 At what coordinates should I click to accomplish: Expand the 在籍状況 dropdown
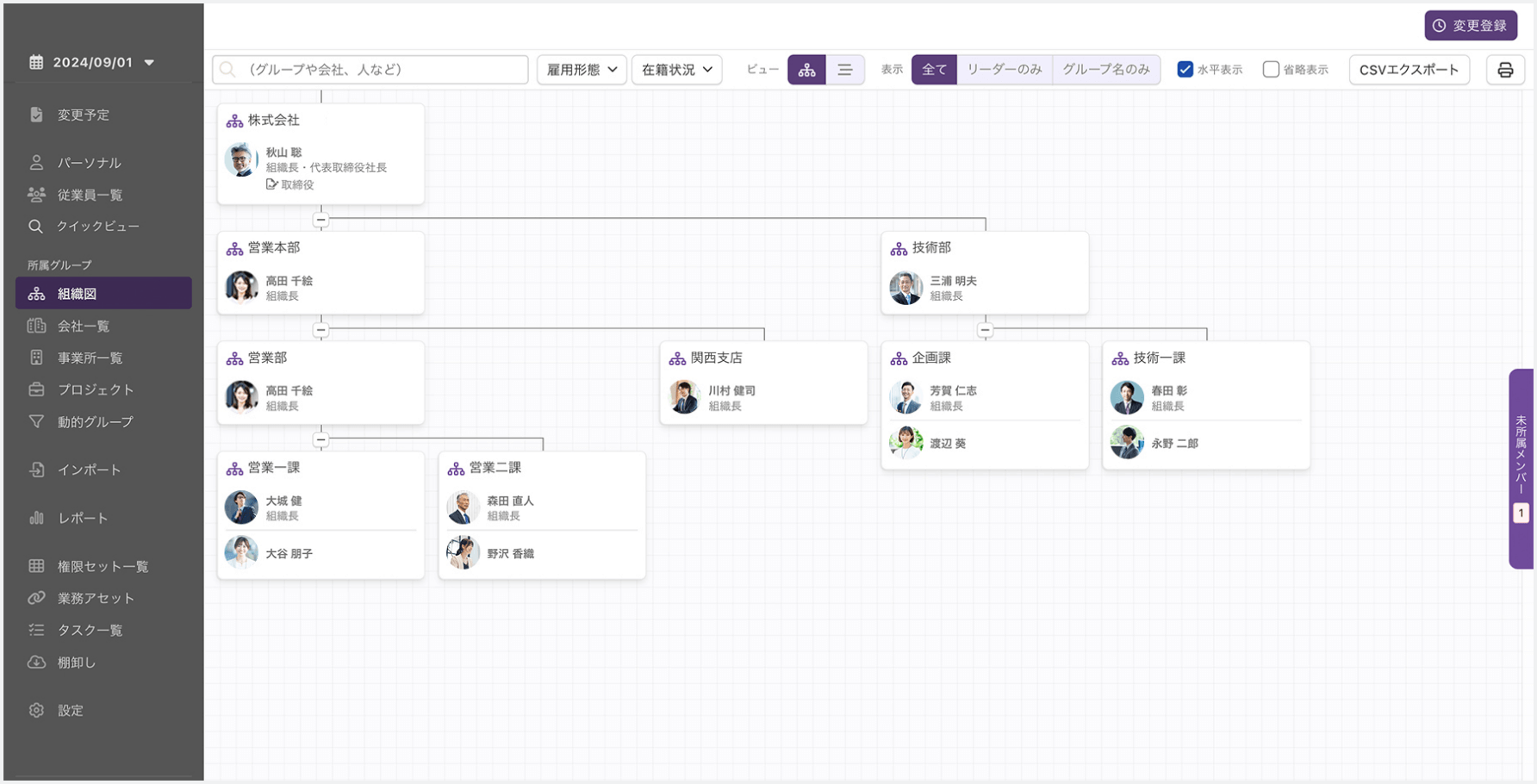(676, 69)
